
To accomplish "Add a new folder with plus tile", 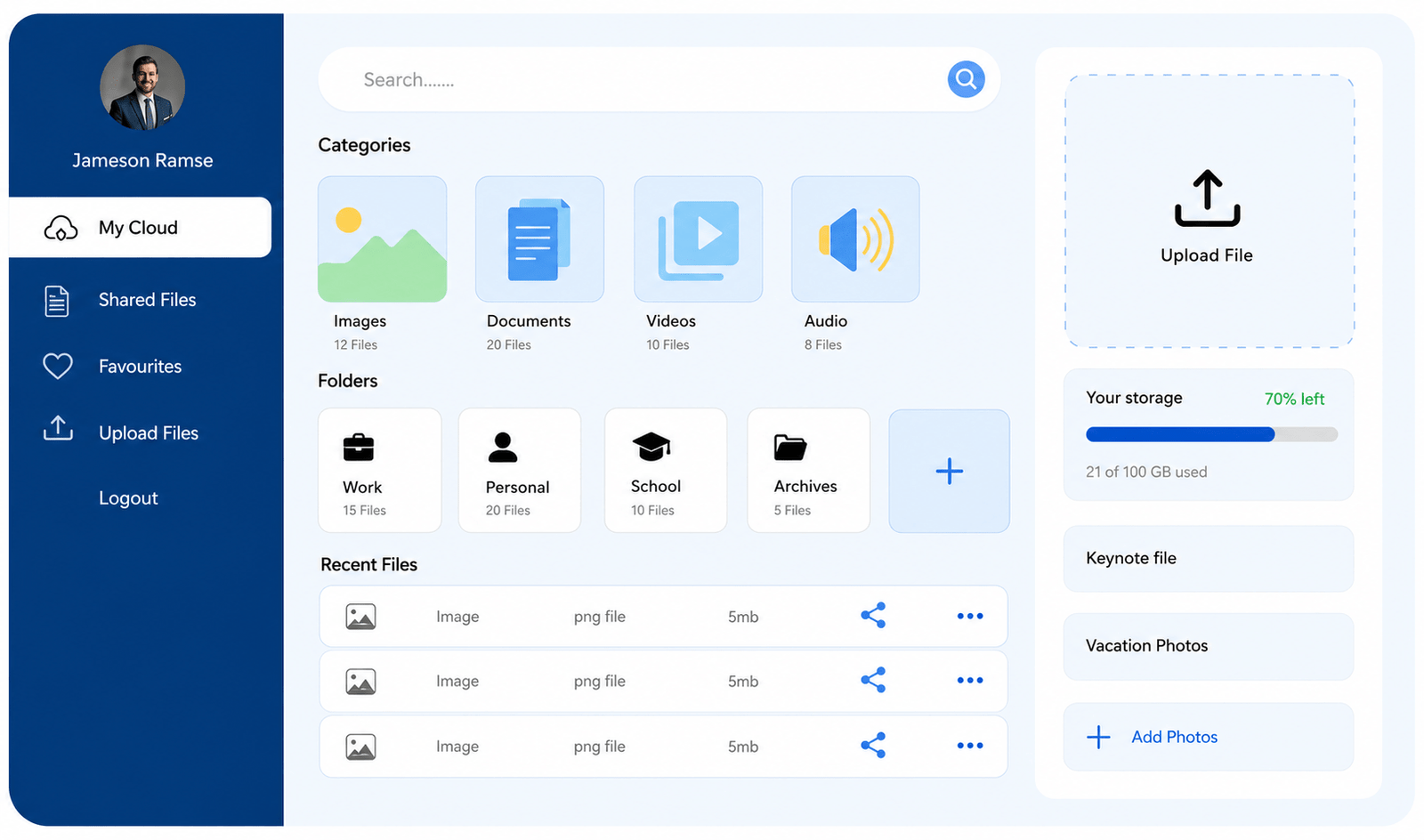I will pyautogui.click(x=949, y=471).
